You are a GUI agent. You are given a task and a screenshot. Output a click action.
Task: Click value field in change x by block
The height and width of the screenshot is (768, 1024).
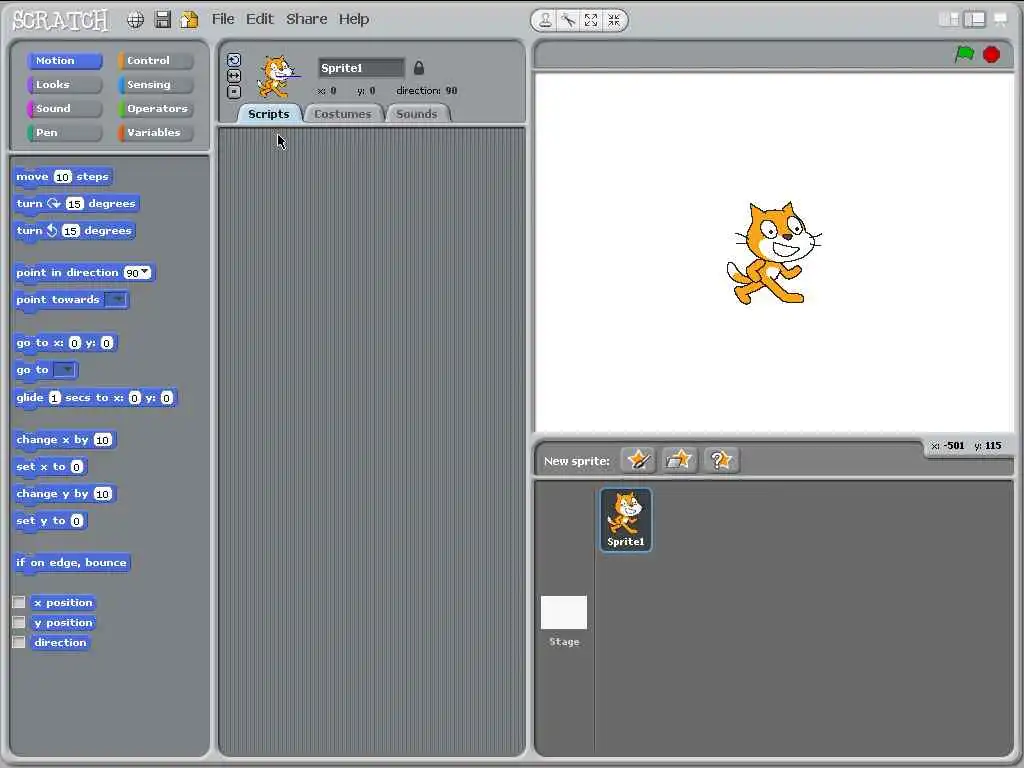coord(103,440)
